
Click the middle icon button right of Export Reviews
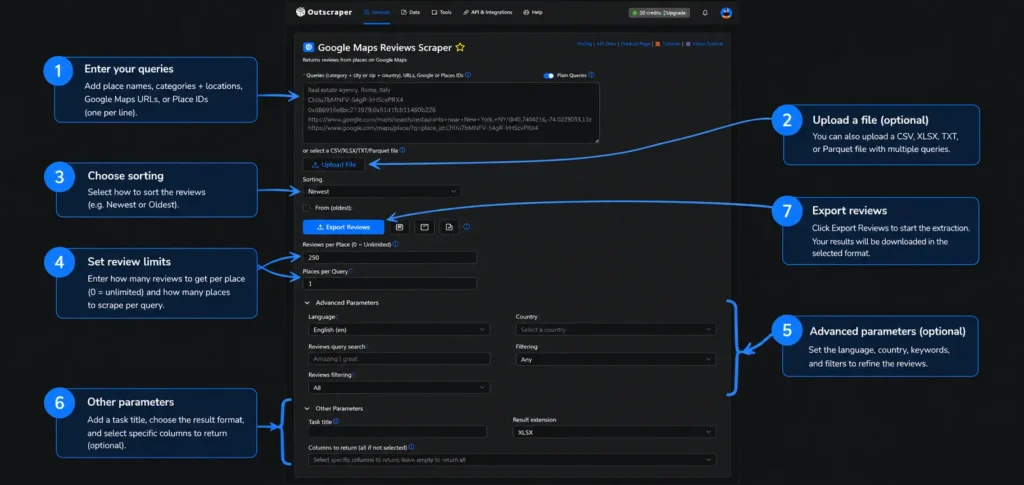click(424, 227)
